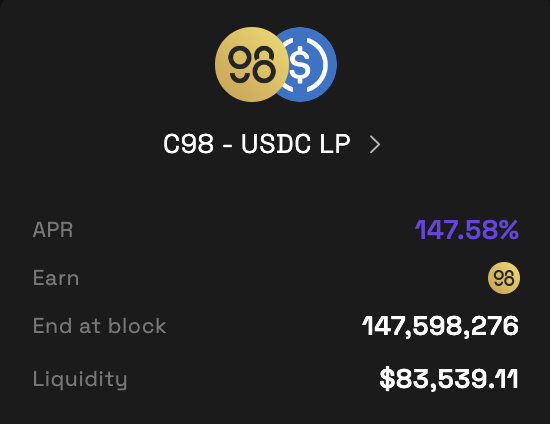
Task: Expand pool details with the chevron arrow
Action: point(375,144)
